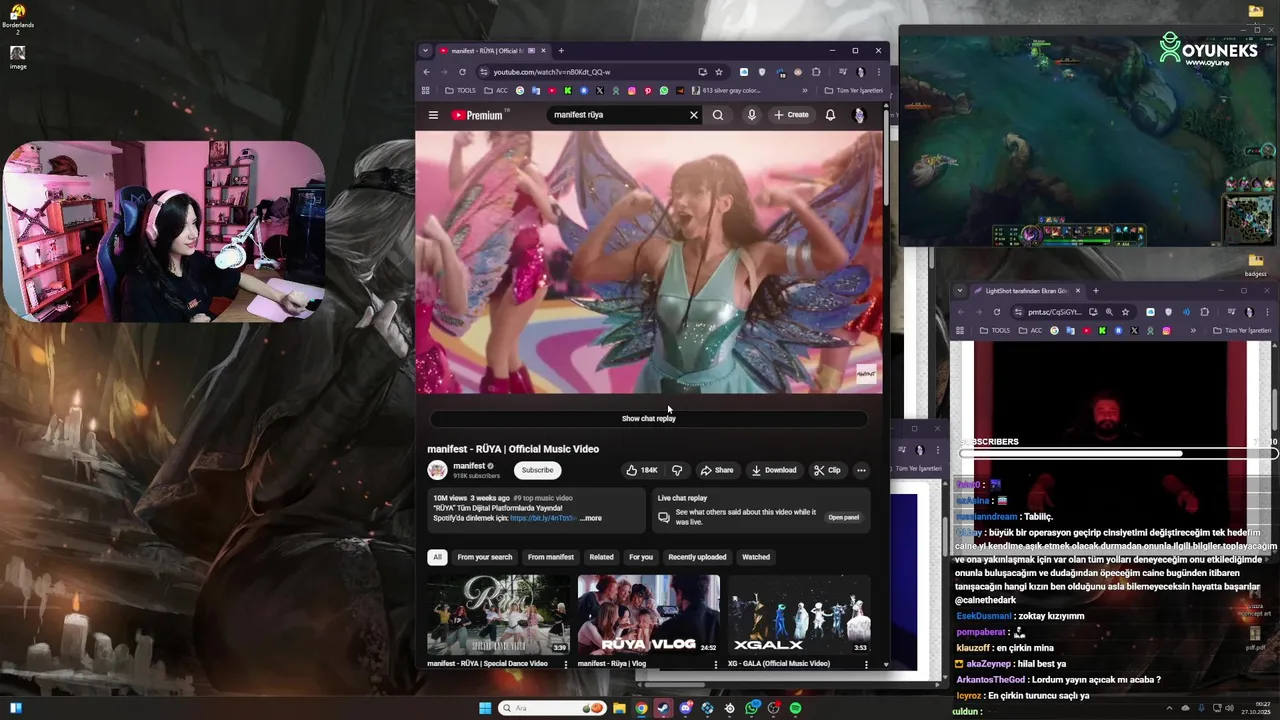Switch to the LightShot tab
This screenshot has height=720, width=1280.
pos(1028,291)
